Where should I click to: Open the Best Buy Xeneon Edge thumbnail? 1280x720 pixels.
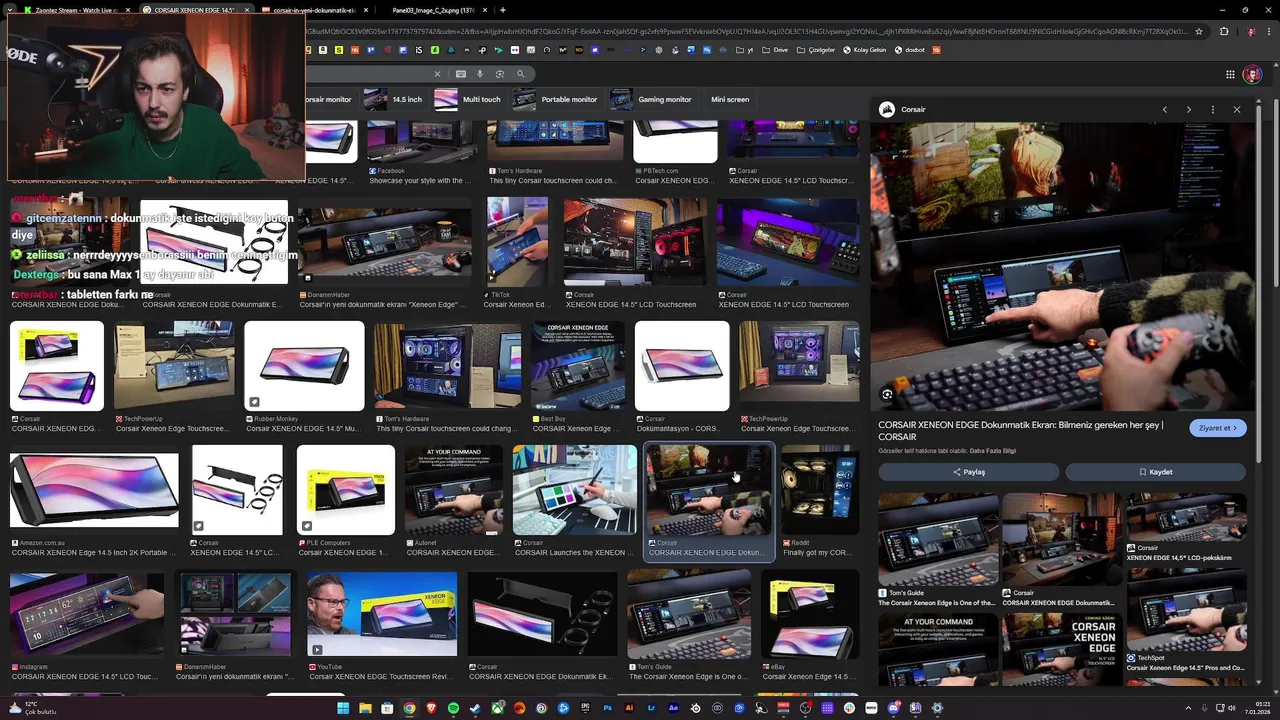pyautogui.click(x=578, y=366)
